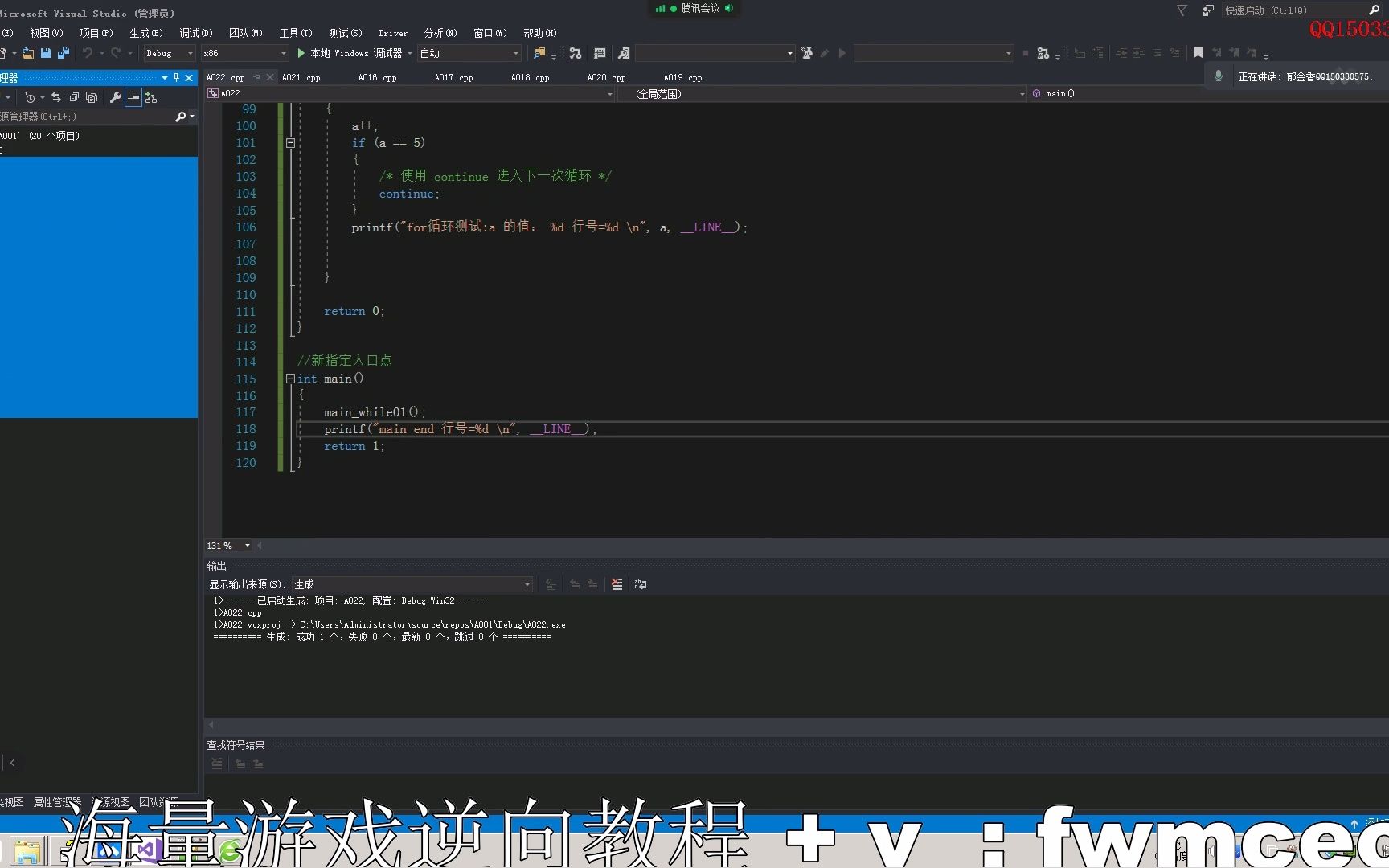Pin the A022.cpp tab
The width and height of the screenshot is (1389, 868).
[x=257, y=77]
